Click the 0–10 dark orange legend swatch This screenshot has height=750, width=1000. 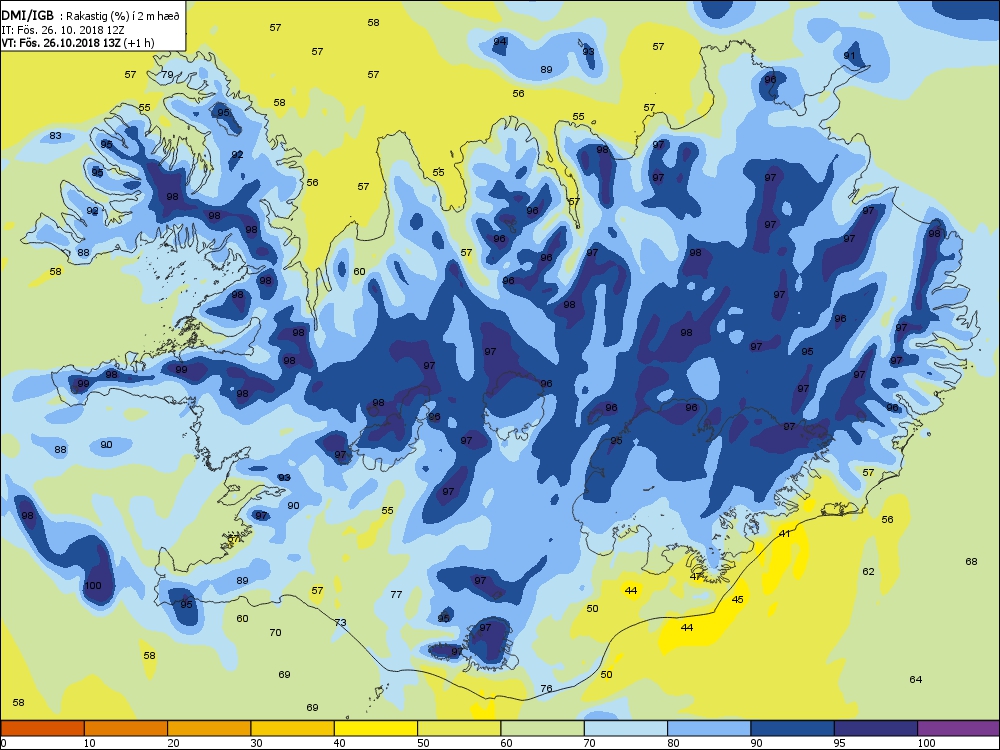42,728
